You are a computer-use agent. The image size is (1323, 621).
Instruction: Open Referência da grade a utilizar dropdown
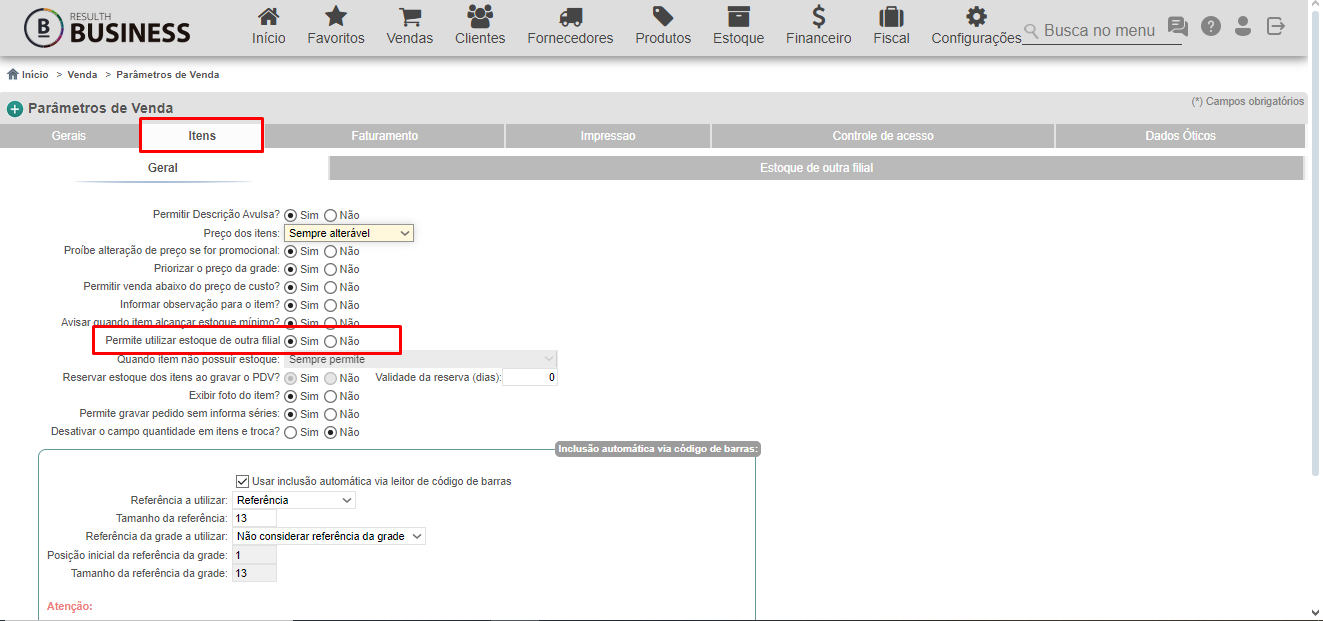pyautogui.click(x=329, y=536)
